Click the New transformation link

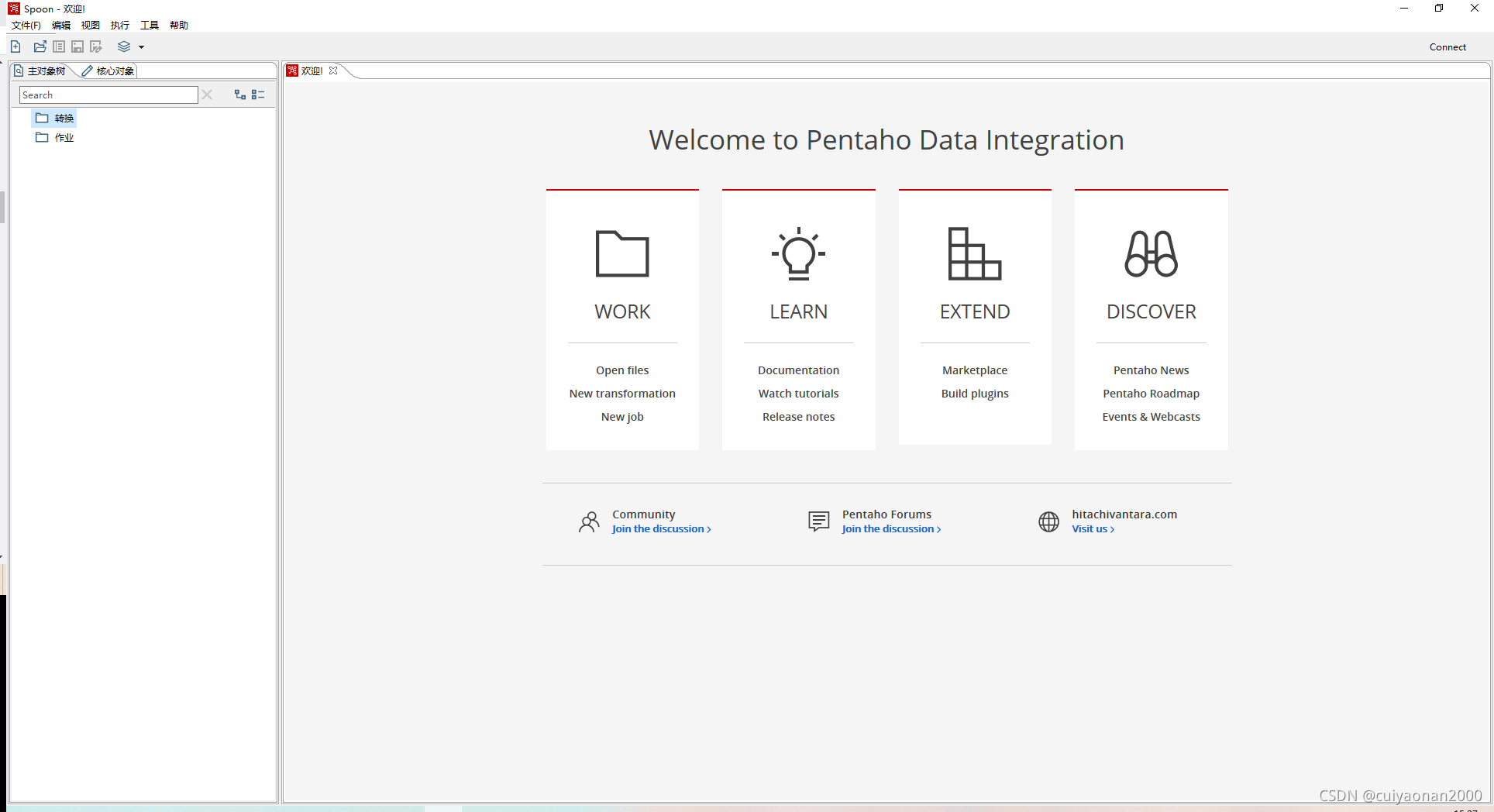[622, 394]
